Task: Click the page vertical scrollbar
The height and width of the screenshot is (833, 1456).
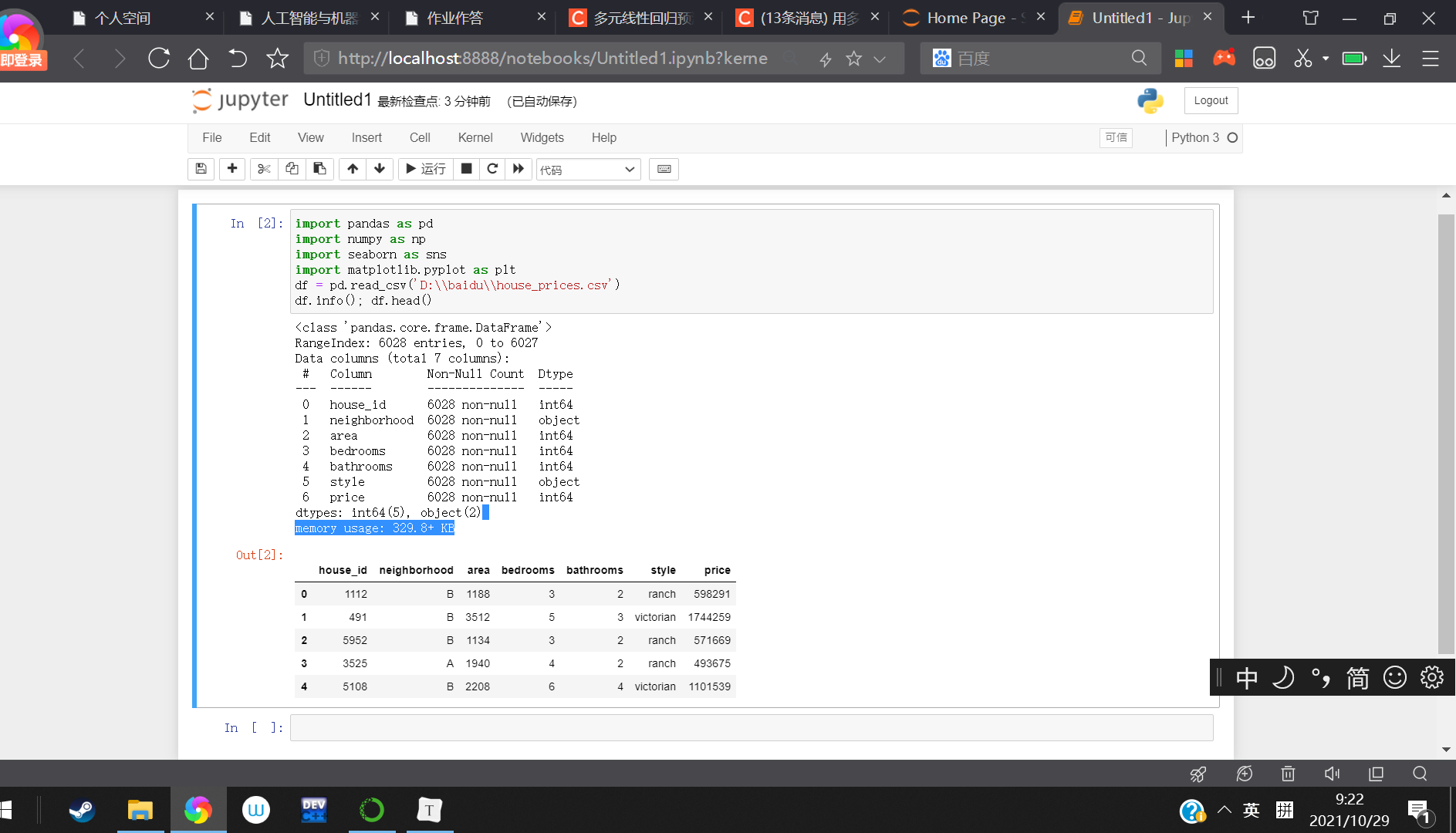Action: (x=1446, y=433)
